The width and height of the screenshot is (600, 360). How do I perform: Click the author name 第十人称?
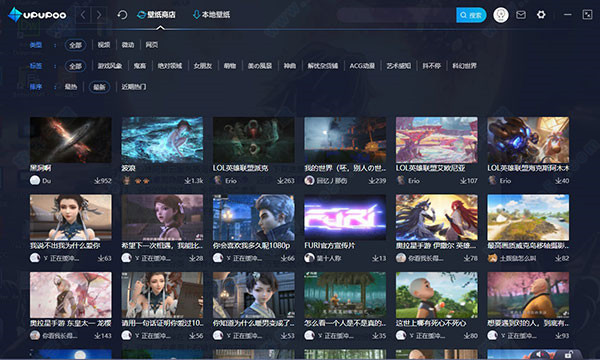[x=329, y=258]
